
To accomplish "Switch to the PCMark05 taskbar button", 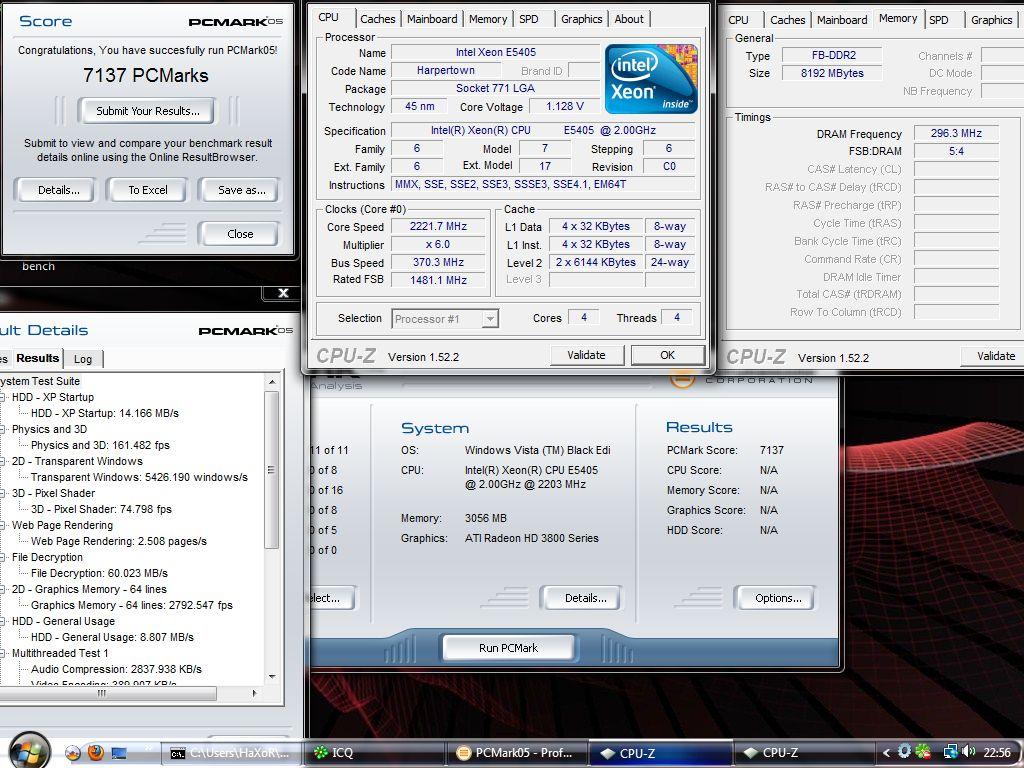I will point(519,753).
